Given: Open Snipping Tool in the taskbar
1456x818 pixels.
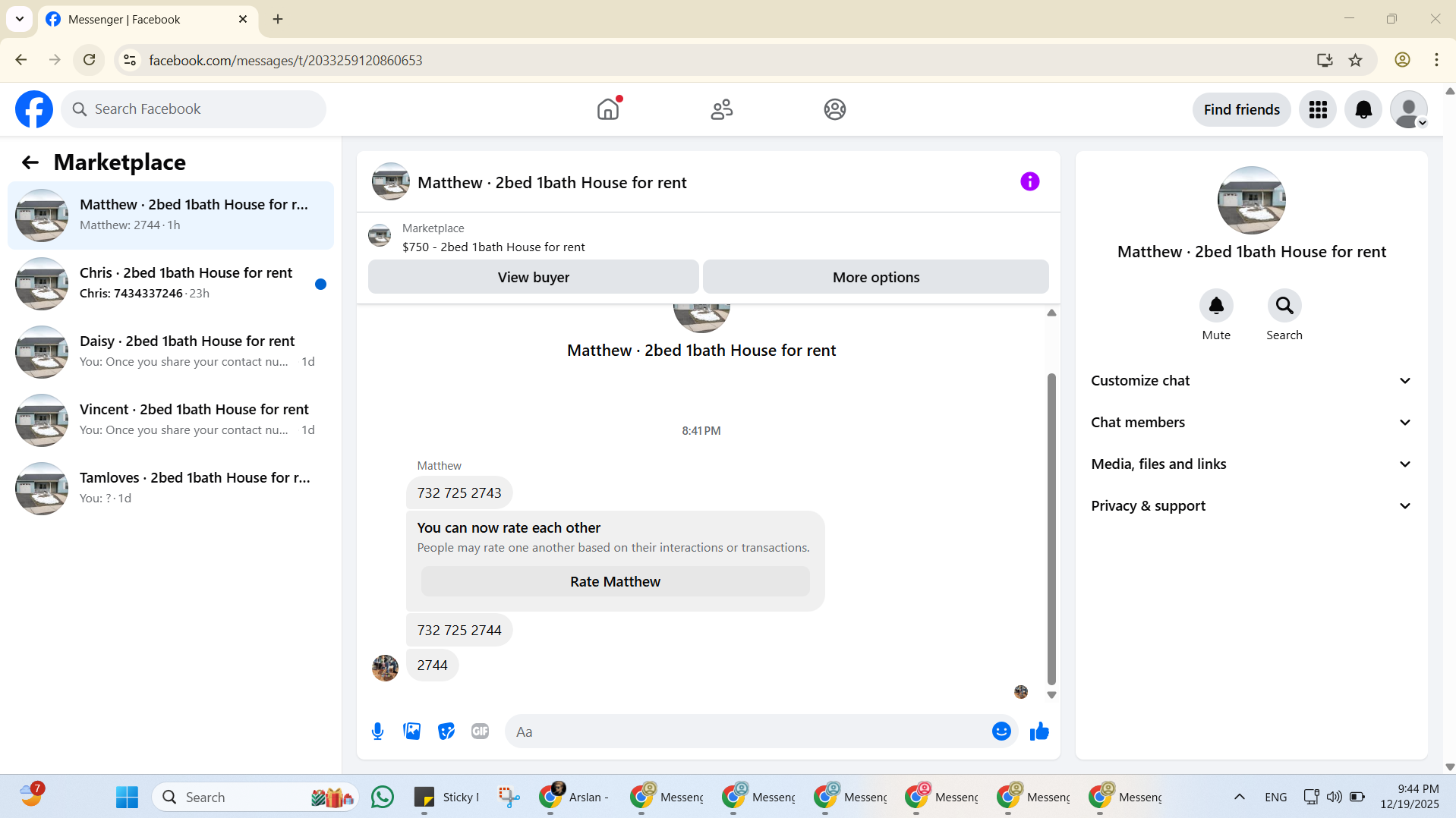Looking at the screenshot, I should pos(509,797).
